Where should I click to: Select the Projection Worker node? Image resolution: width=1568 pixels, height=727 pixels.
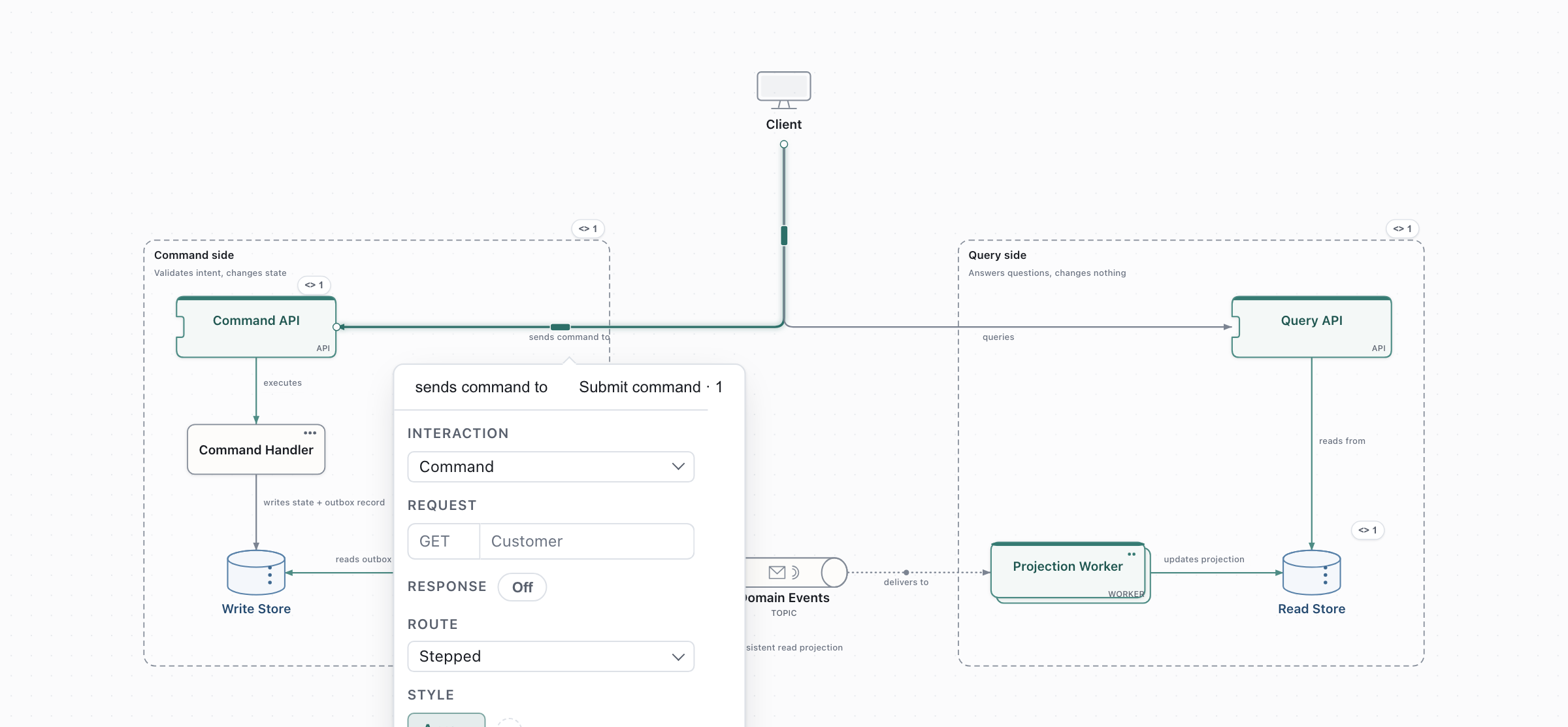[x=1070, y=573]
